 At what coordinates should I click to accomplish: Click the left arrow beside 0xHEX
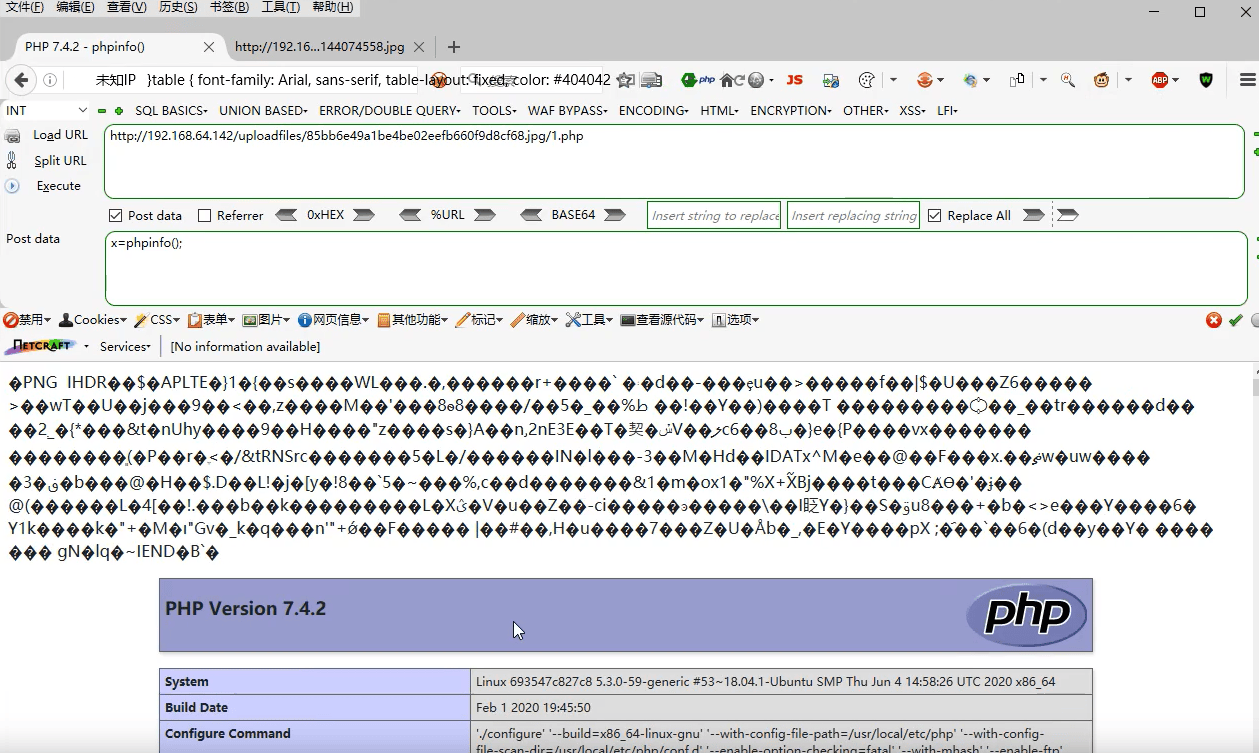(x=286, y=215)
